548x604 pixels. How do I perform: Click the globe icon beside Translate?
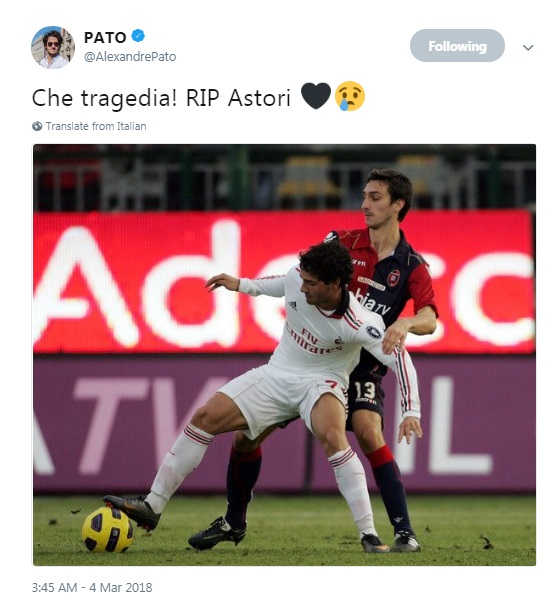pyautogui.click(x=37, y=126)
